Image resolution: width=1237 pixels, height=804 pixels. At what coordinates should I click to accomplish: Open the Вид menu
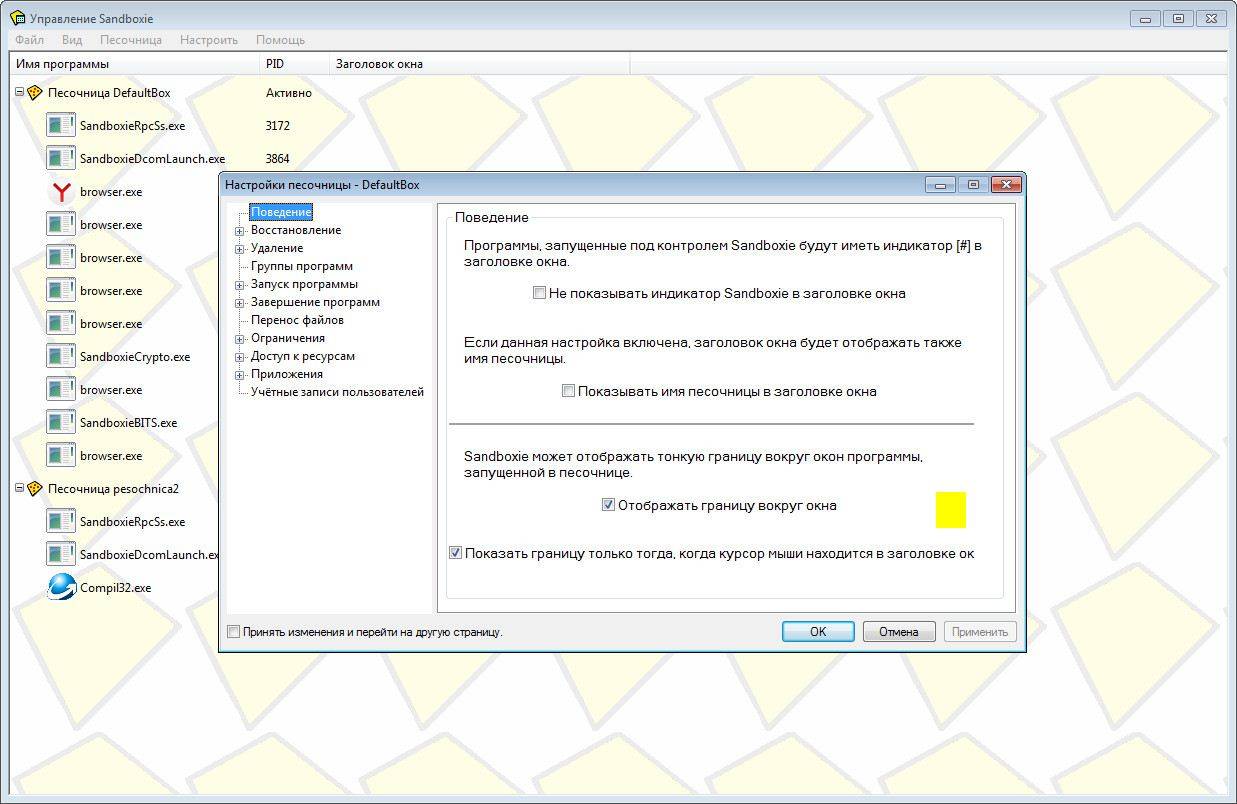72,40
